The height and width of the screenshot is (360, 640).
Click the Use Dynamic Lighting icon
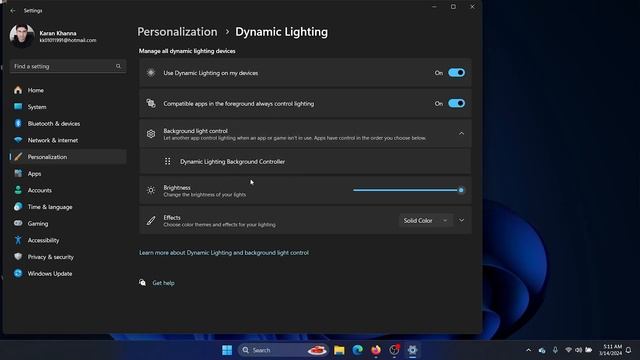pyautogui.click(x=151, y=73)
